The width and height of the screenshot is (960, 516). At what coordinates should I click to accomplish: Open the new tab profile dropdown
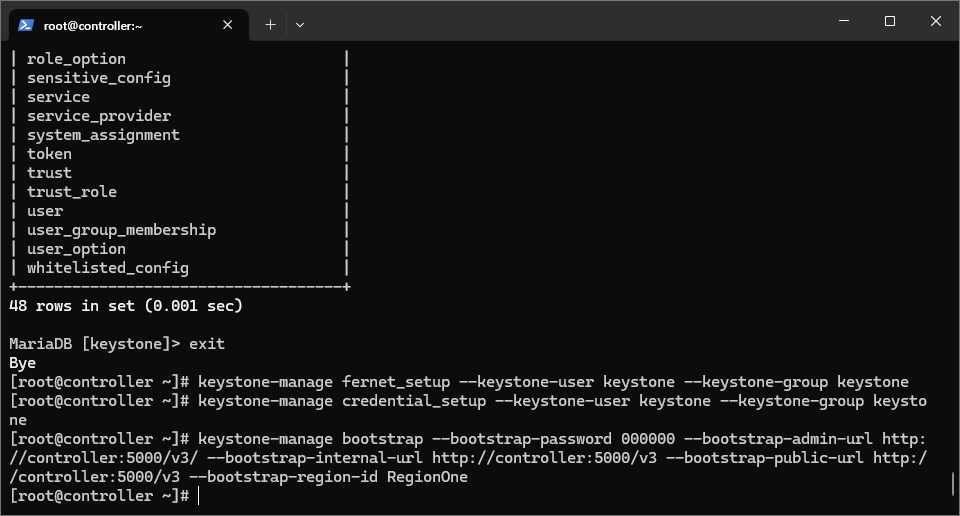pos(300,25)
